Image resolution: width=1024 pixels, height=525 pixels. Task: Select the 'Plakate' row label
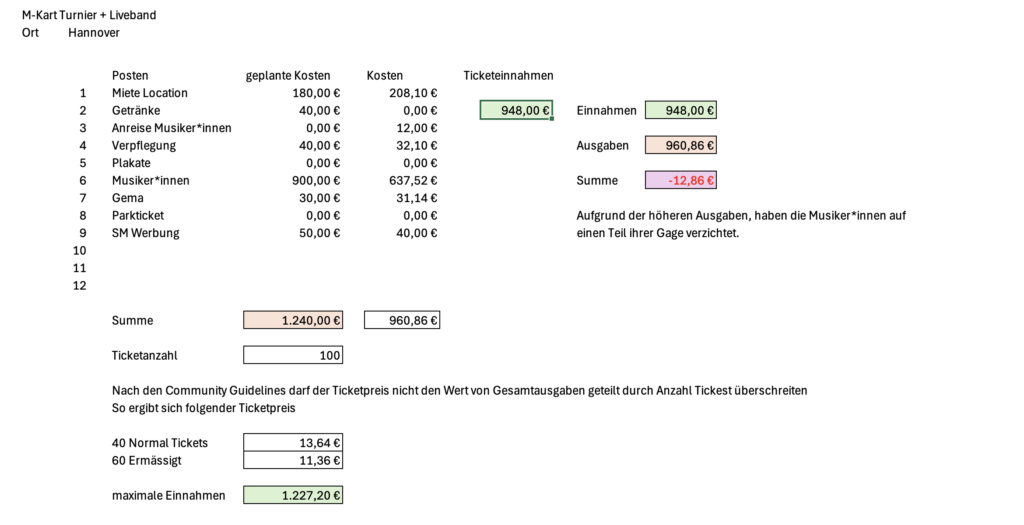(x=131, y=163)
